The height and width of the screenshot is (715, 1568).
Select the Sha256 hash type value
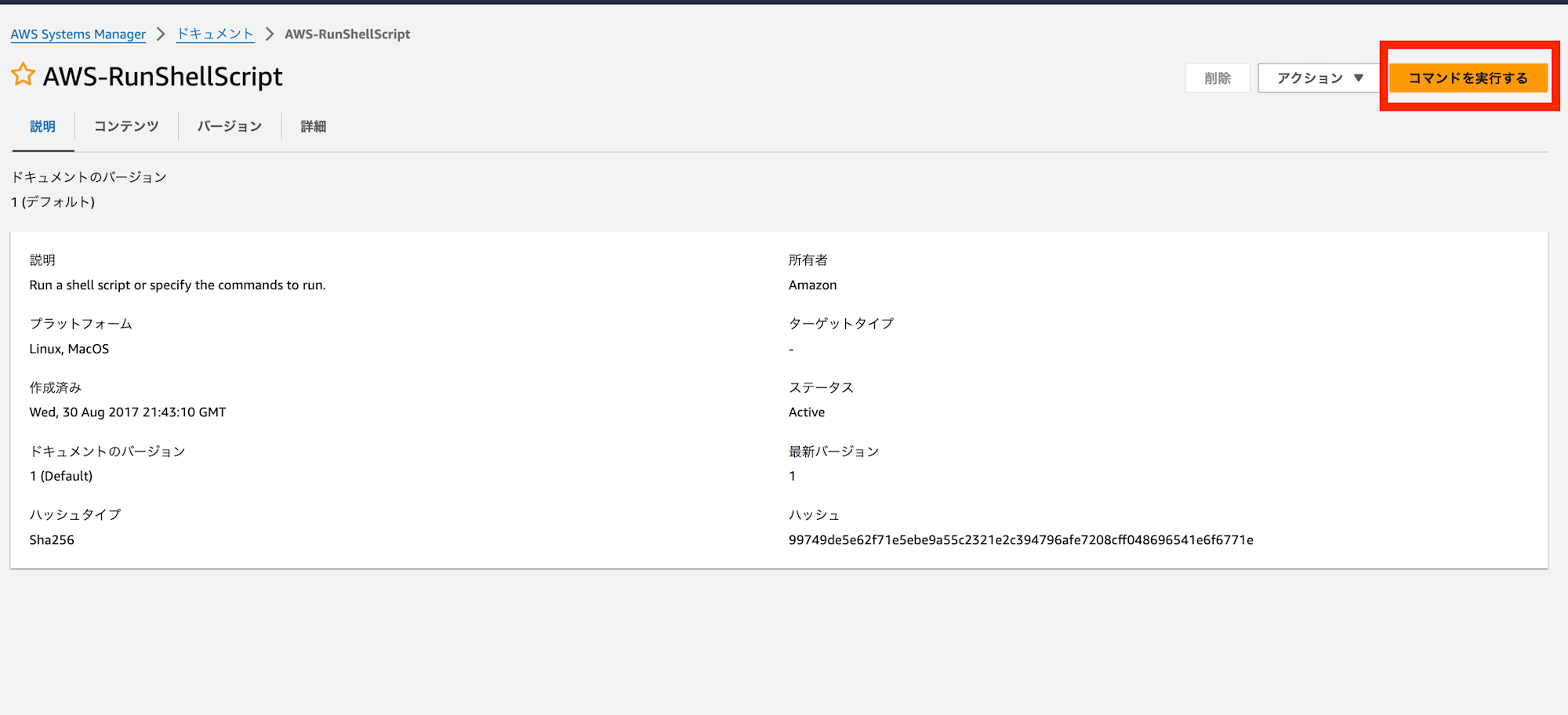coord(52,540)
